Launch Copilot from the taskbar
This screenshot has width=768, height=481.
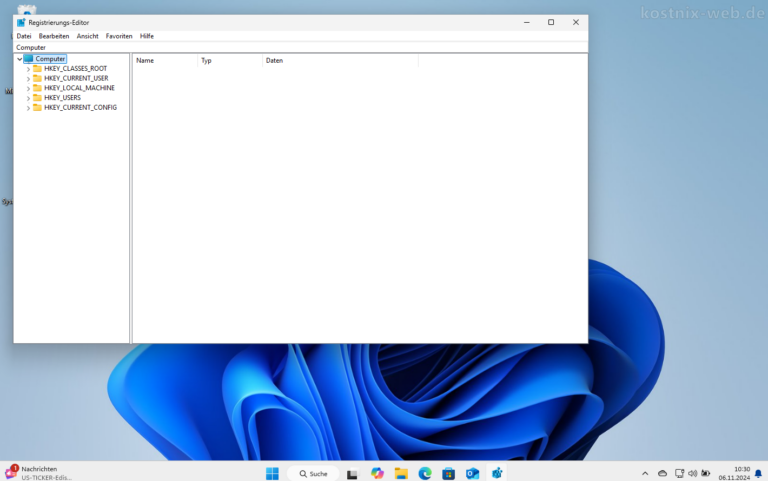377,473
